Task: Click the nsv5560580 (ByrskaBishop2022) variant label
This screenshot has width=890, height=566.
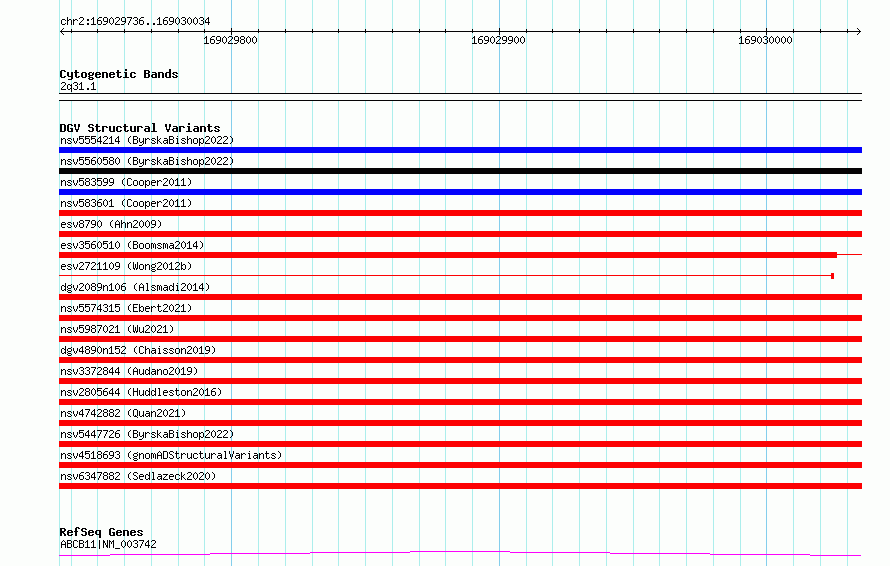Action: click(146, 161)
